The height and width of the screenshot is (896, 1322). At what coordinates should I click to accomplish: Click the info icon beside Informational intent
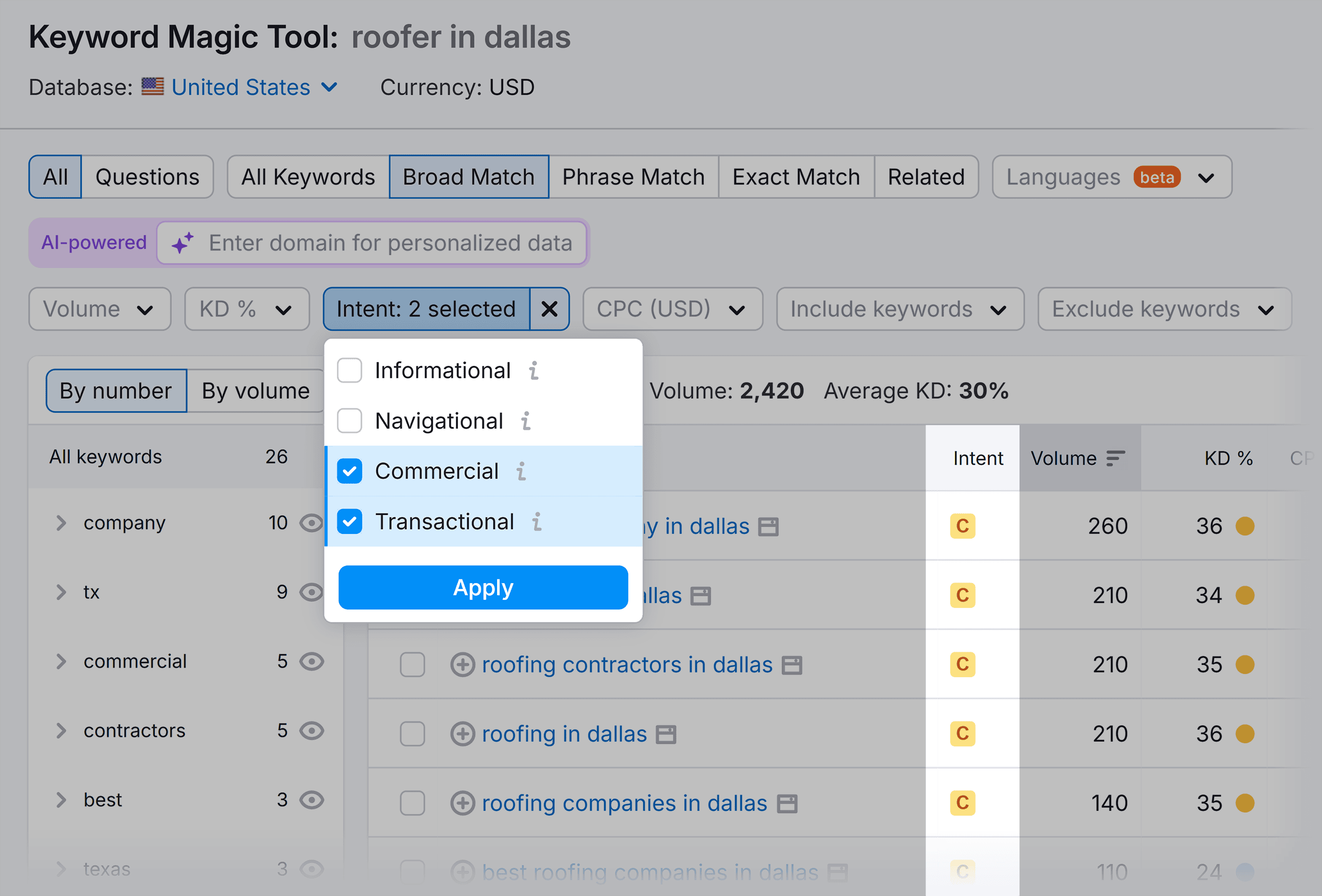point(534,370)
